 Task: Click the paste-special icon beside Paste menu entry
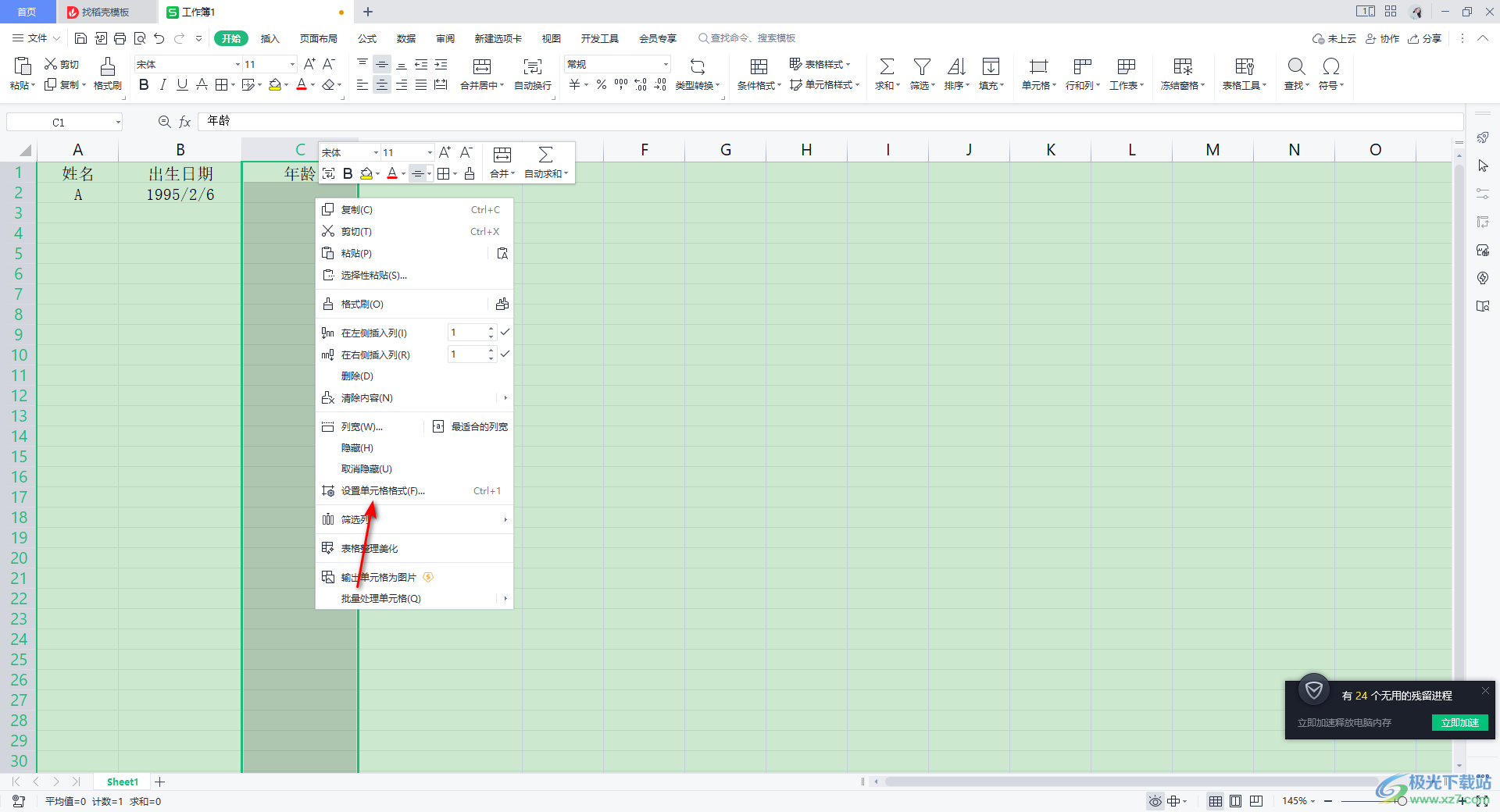[502, 253]
